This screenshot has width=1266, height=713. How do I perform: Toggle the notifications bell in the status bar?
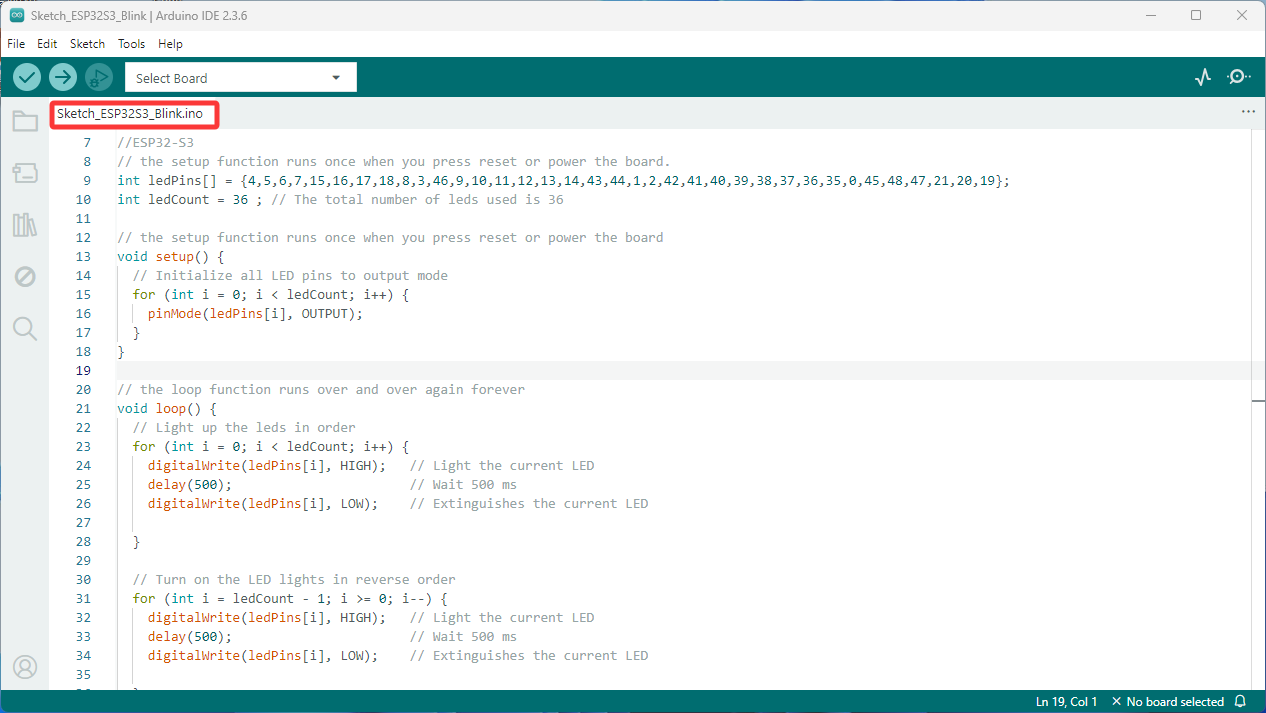point(1240,702)
